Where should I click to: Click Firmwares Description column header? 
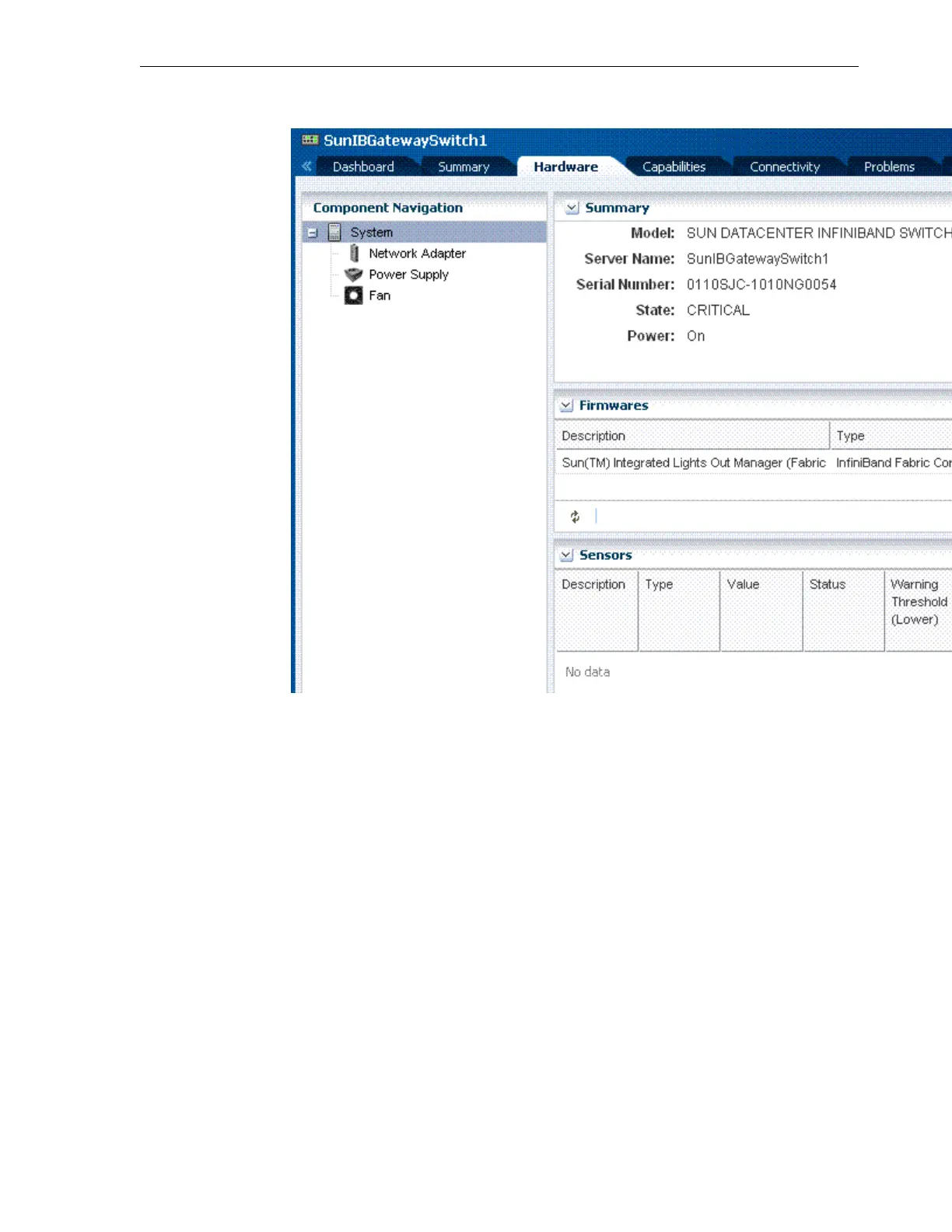pos(692,436)
